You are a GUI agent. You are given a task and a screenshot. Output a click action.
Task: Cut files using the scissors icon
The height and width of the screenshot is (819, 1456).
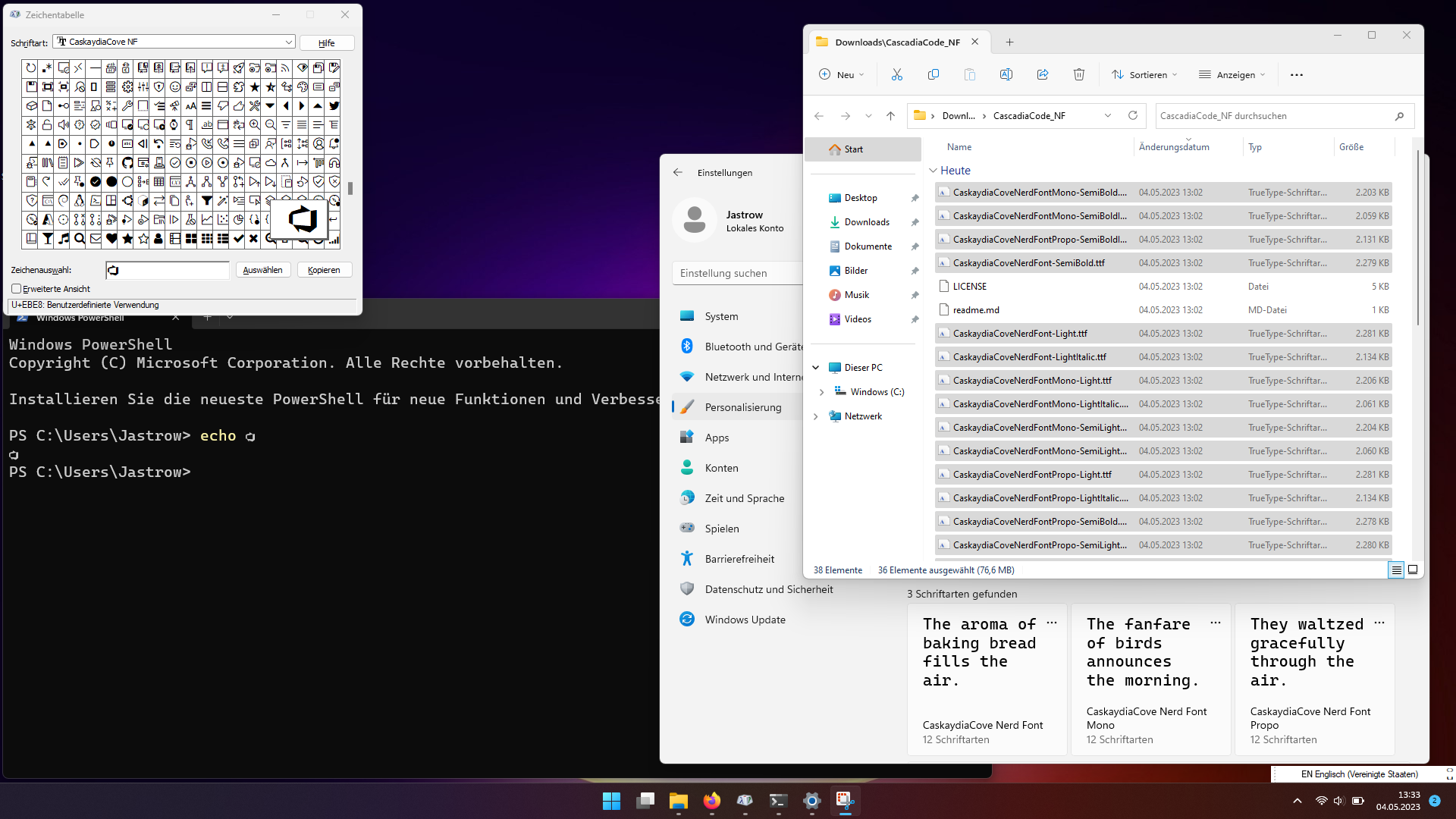coord(897,74)
